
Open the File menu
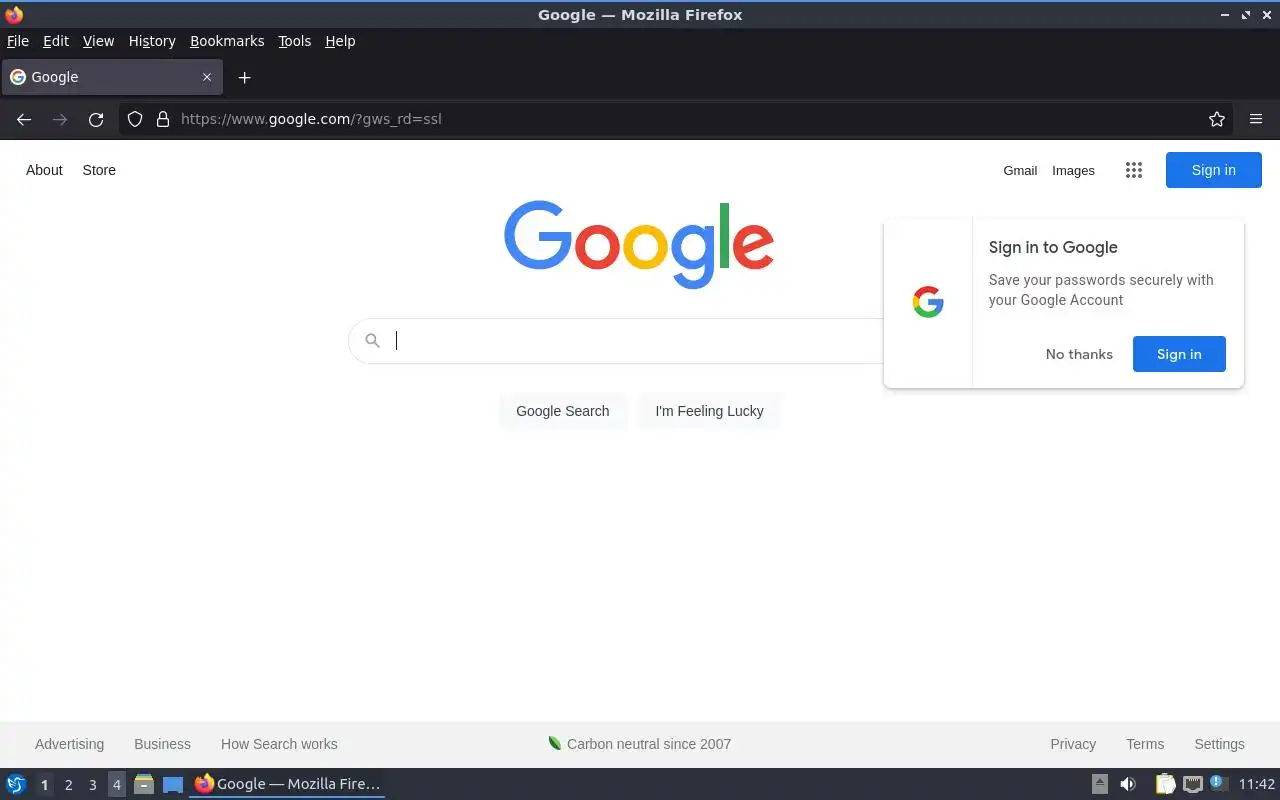(x=18, y=41)
